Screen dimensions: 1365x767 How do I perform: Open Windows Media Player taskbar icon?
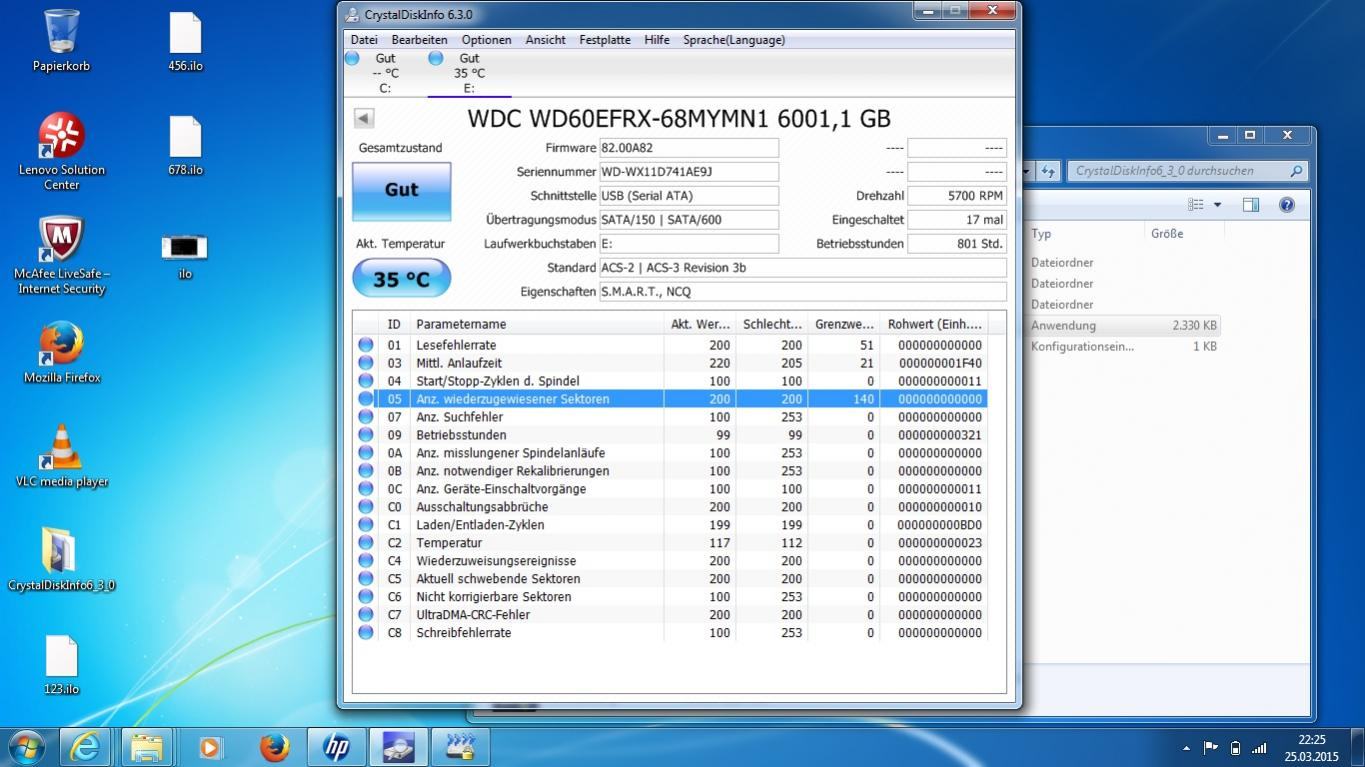coord(210,747)
